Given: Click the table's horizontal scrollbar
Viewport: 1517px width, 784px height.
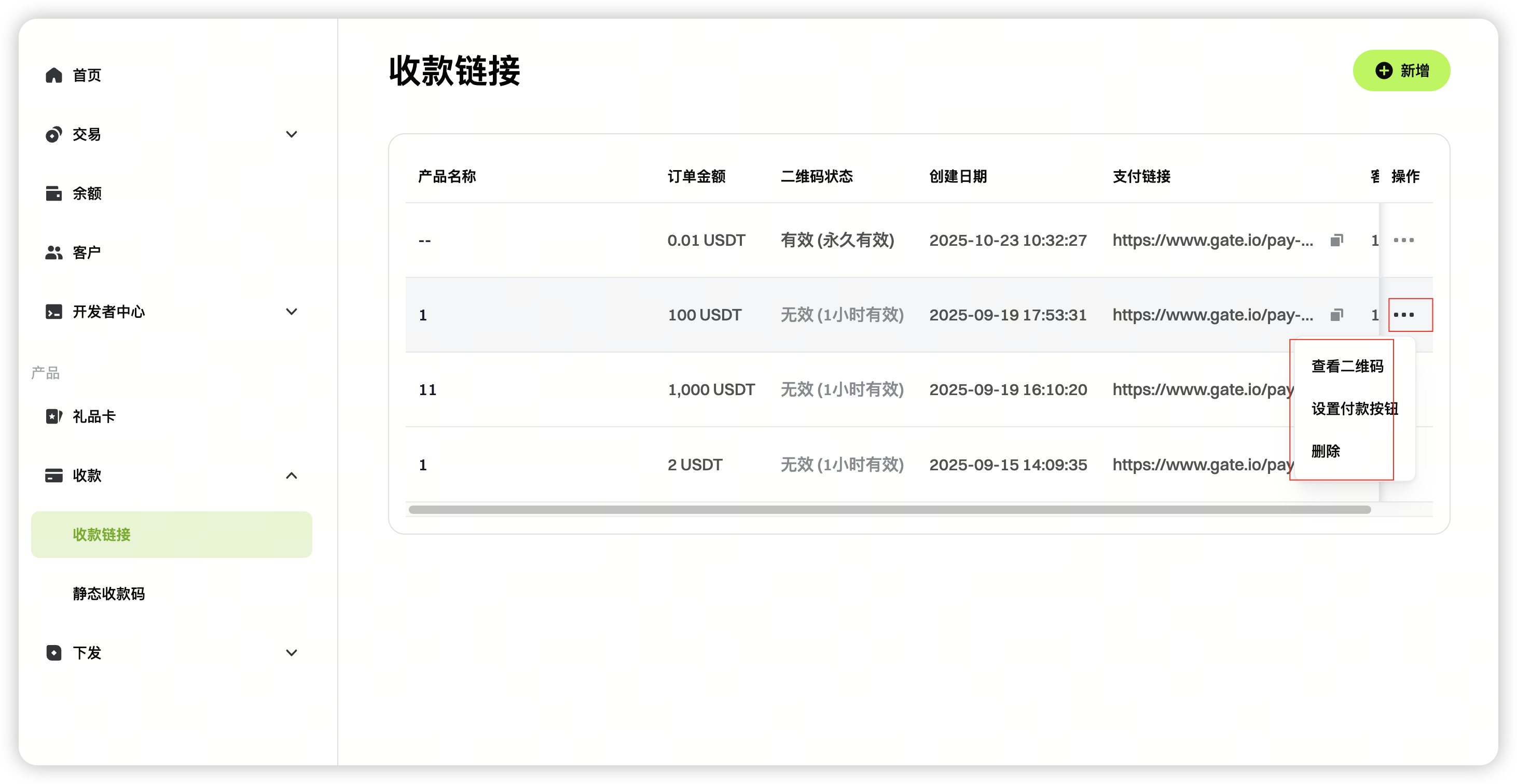Looking at the screenshot, I should [x=889, y=510].
